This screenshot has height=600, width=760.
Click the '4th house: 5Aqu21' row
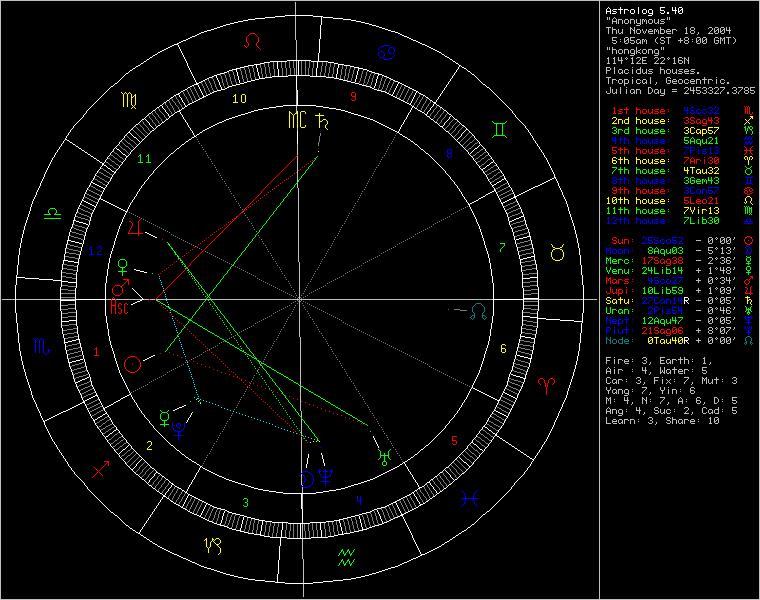tap(682, 141)
